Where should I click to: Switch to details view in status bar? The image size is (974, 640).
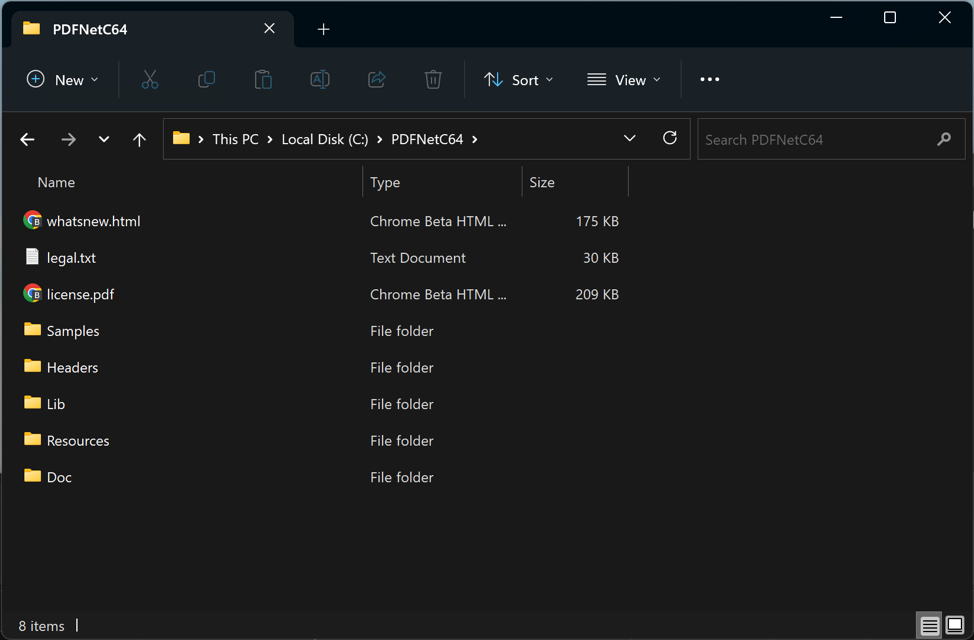929,625
